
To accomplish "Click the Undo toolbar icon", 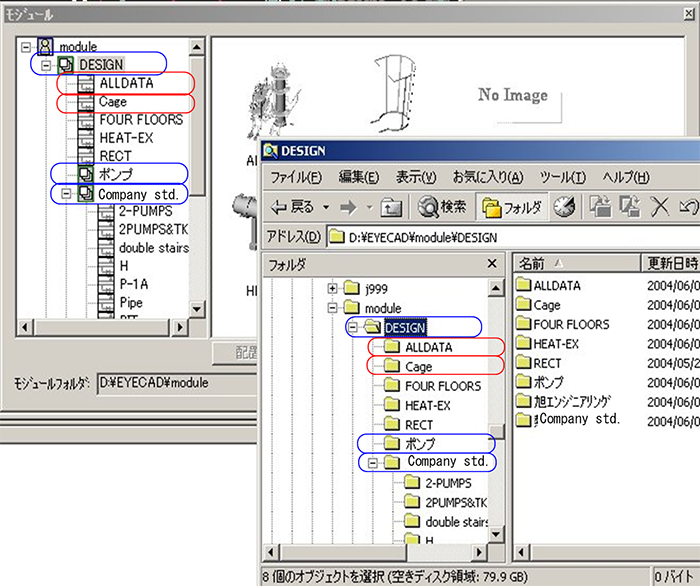I will [688, 208].
